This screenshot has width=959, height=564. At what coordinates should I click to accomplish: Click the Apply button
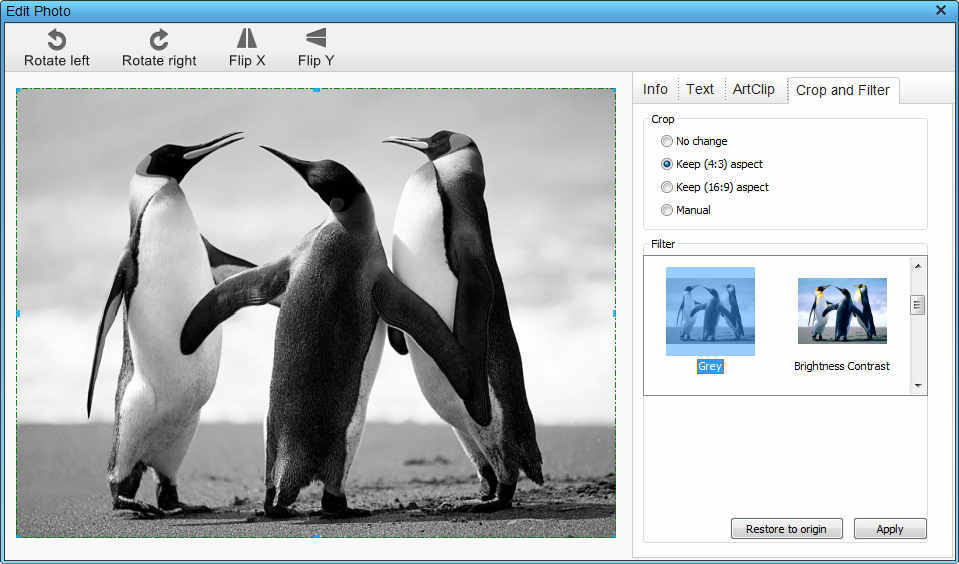(890, 529)
